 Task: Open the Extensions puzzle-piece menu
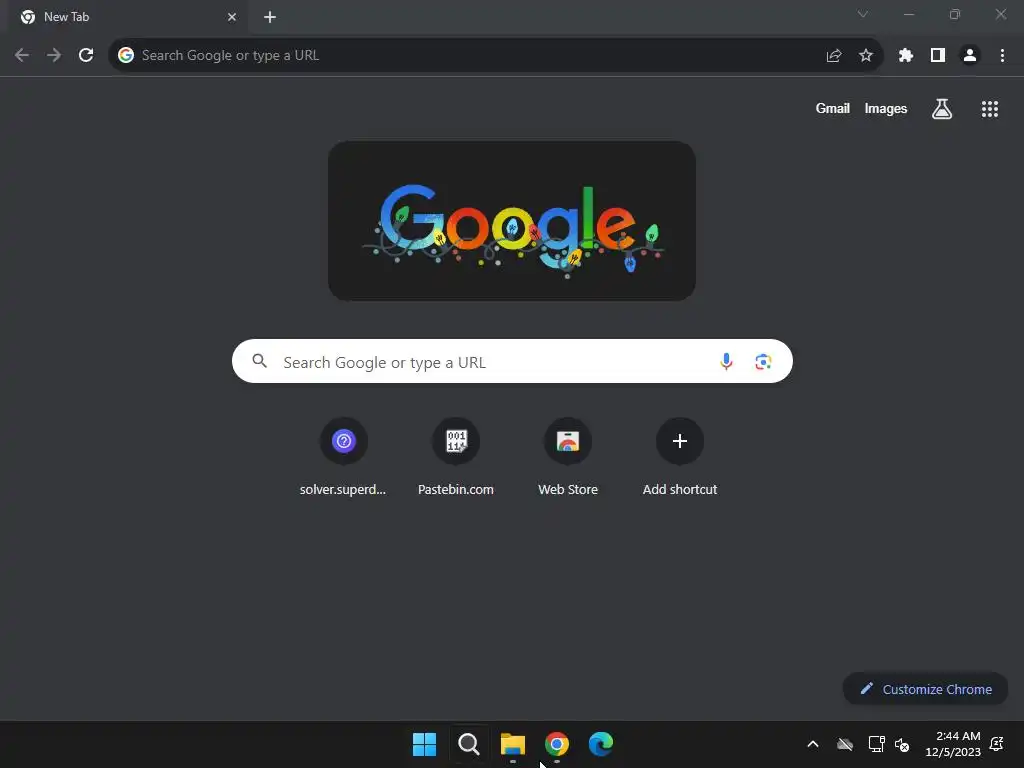pos(906,56)
